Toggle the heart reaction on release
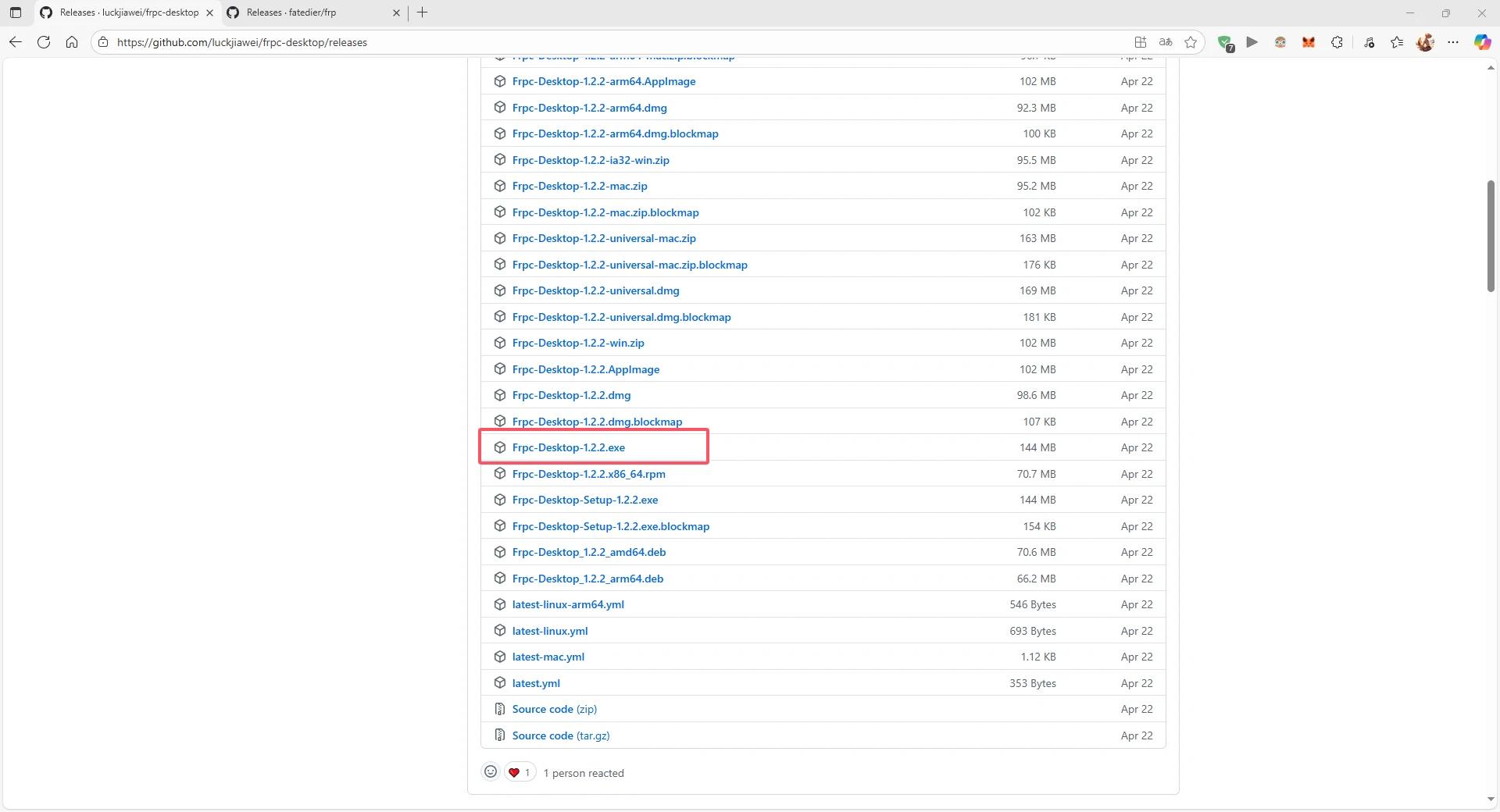Screen dimensions: 1500x812 click(x=520, y=772)
